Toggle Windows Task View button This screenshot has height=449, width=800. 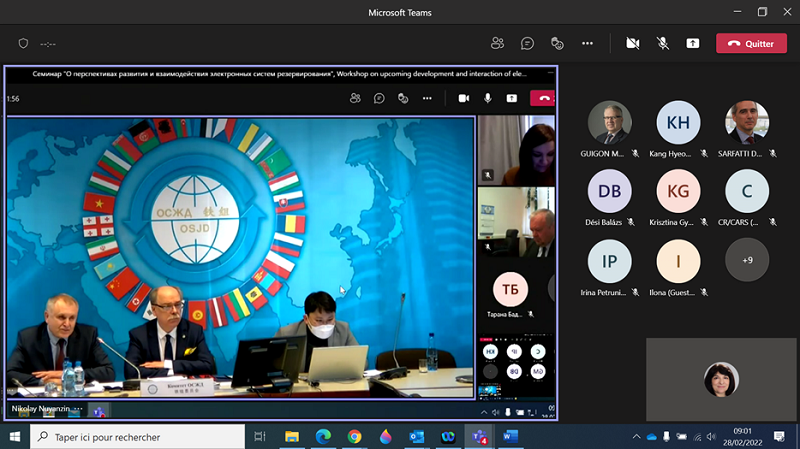tap(260, 437)
